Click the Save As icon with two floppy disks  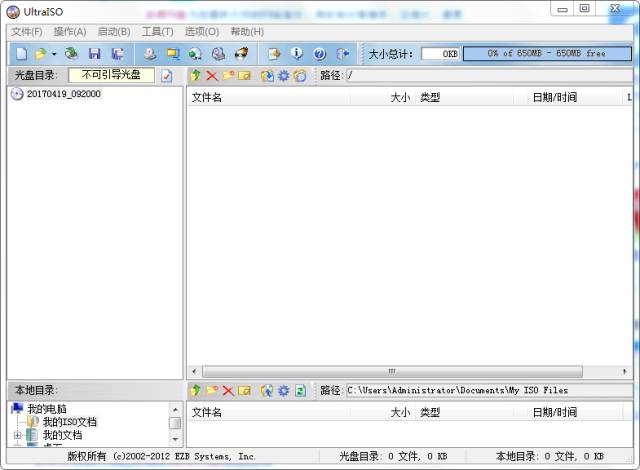click(x=118, y=53)
